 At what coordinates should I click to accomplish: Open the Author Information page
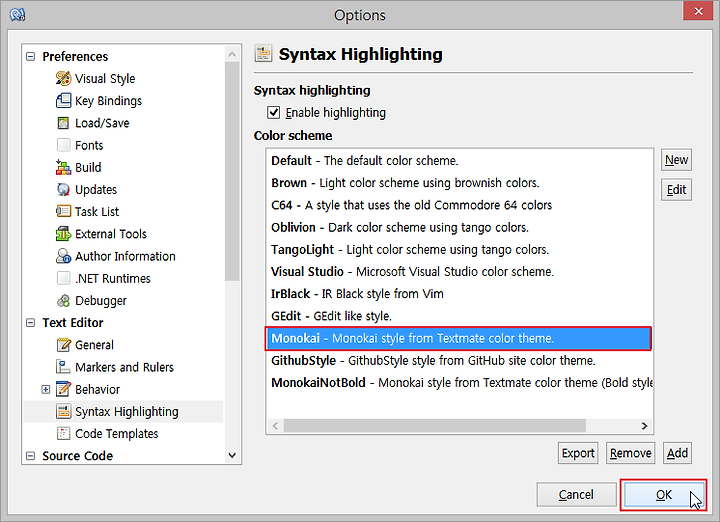tap(125, 256)
